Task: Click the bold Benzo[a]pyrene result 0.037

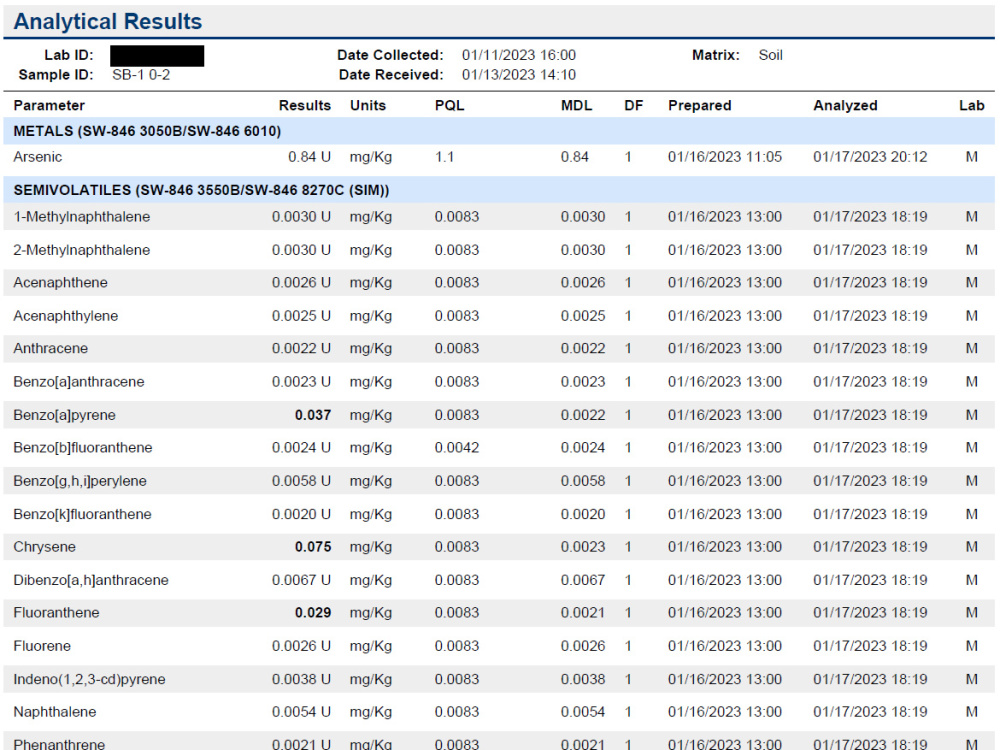Action: (x=313, y=415)
